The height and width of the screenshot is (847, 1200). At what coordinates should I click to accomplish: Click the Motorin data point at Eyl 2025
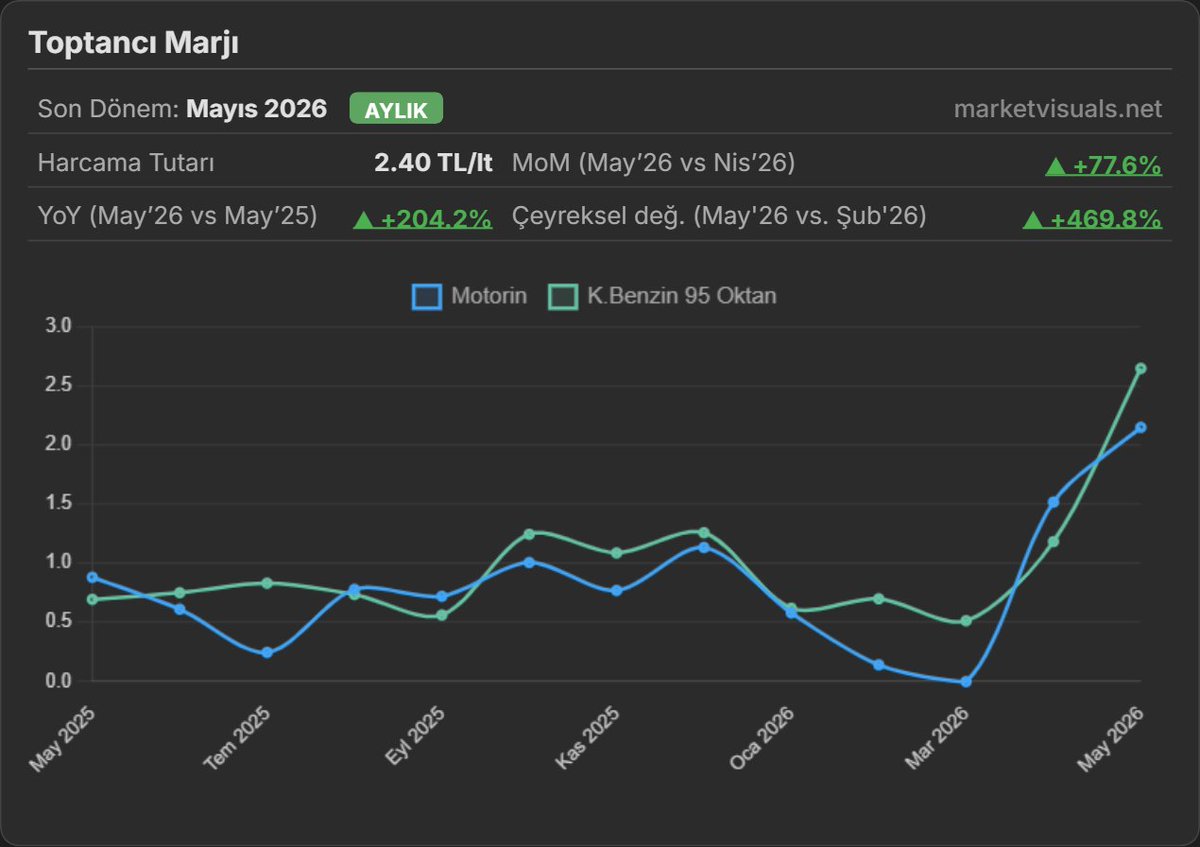point(441,597)
